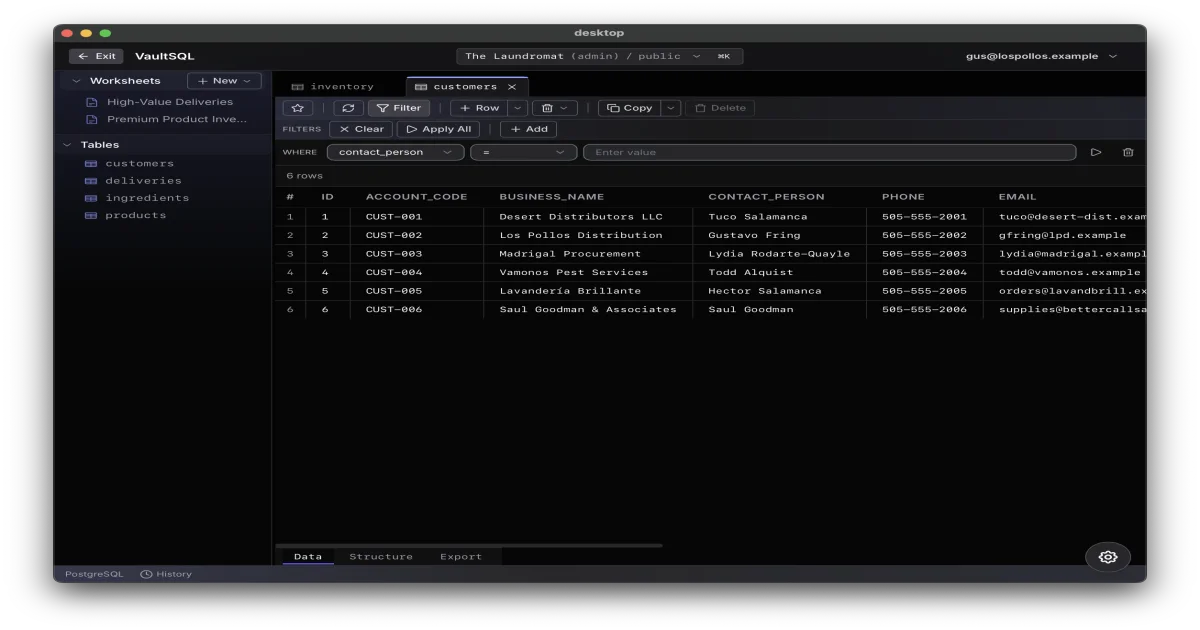Open the customers table in sidebar

[x=139, y=163]
